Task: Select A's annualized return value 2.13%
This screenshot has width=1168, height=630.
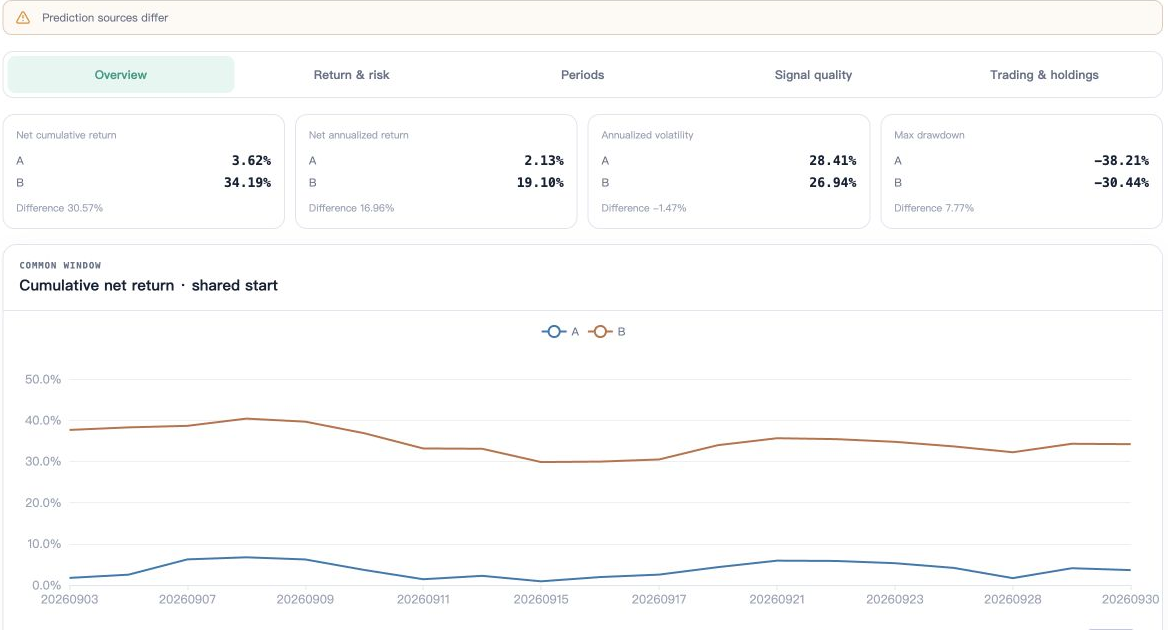Action: tap(544, 160)
